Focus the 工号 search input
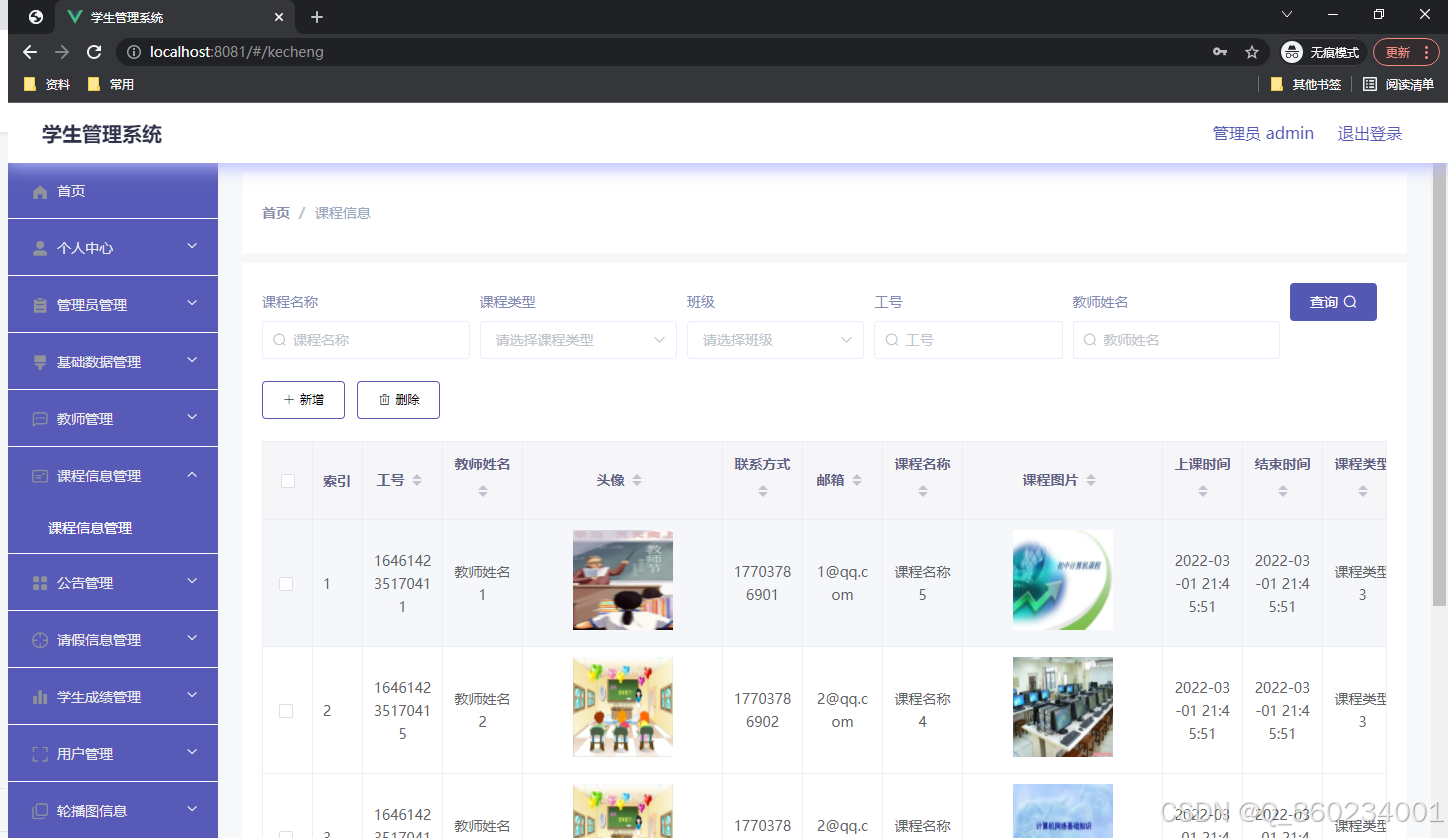Screen dimensions: 1448x838 coord(968,340)
